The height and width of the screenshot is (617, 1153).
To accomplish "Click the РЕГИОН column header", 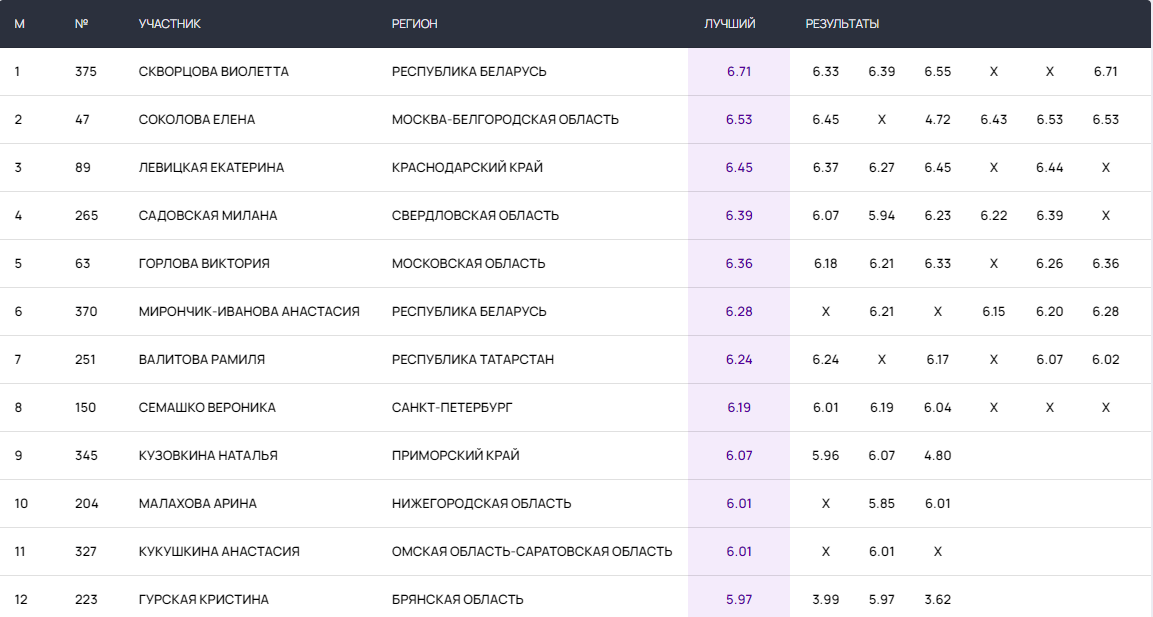I will click(414, 24).
